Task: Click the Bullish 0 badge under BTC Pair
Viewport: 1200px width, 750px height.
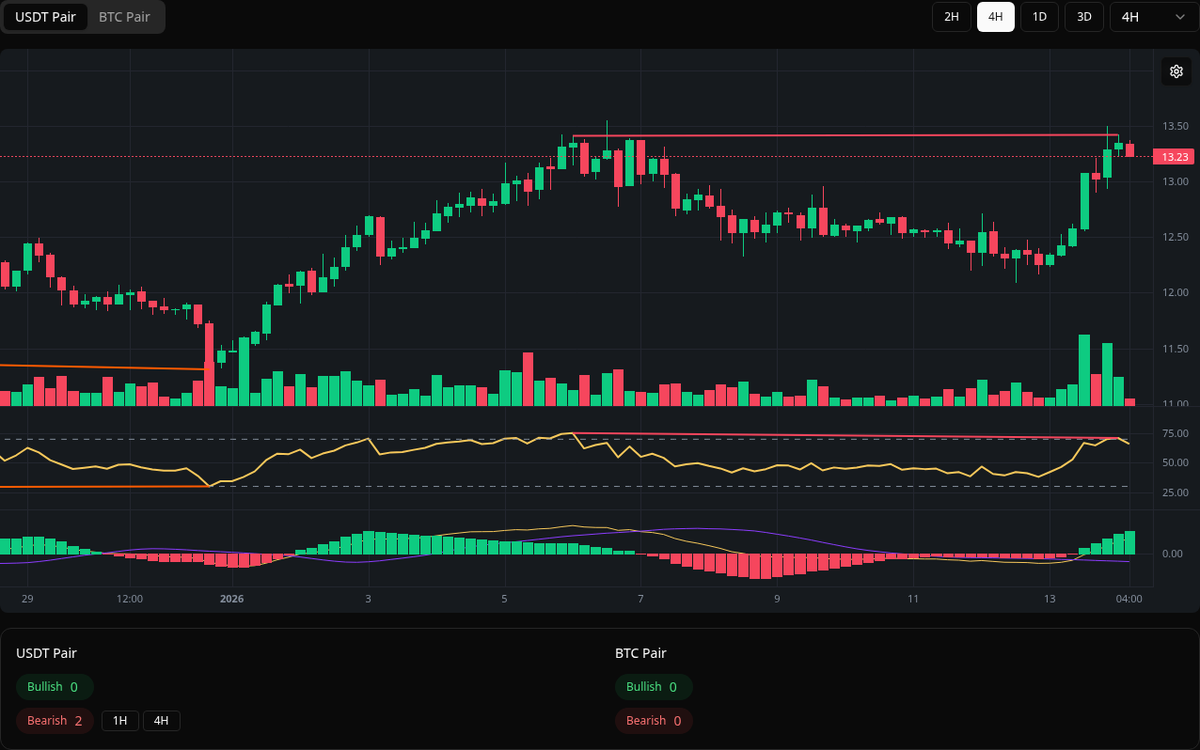Action: point(653,686)
